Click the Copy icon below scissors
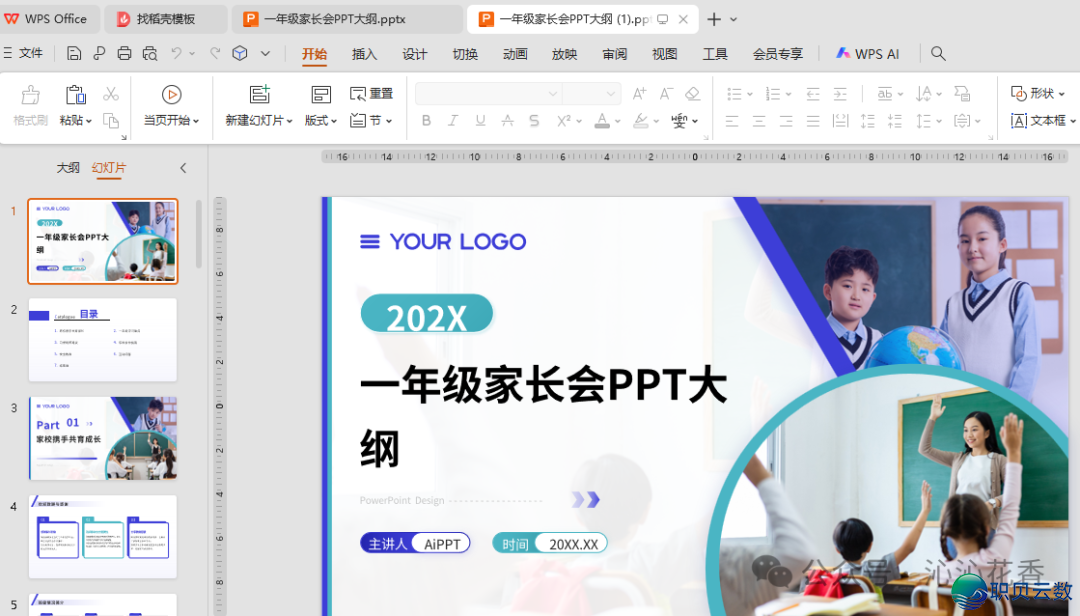Image resolution: width=1080 pixels, height=616 pixels. click(111, 121)
